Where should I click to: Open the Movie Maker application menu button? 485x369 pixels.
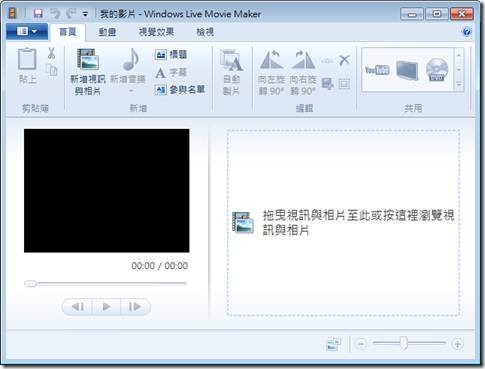click(x=27, y=32)
